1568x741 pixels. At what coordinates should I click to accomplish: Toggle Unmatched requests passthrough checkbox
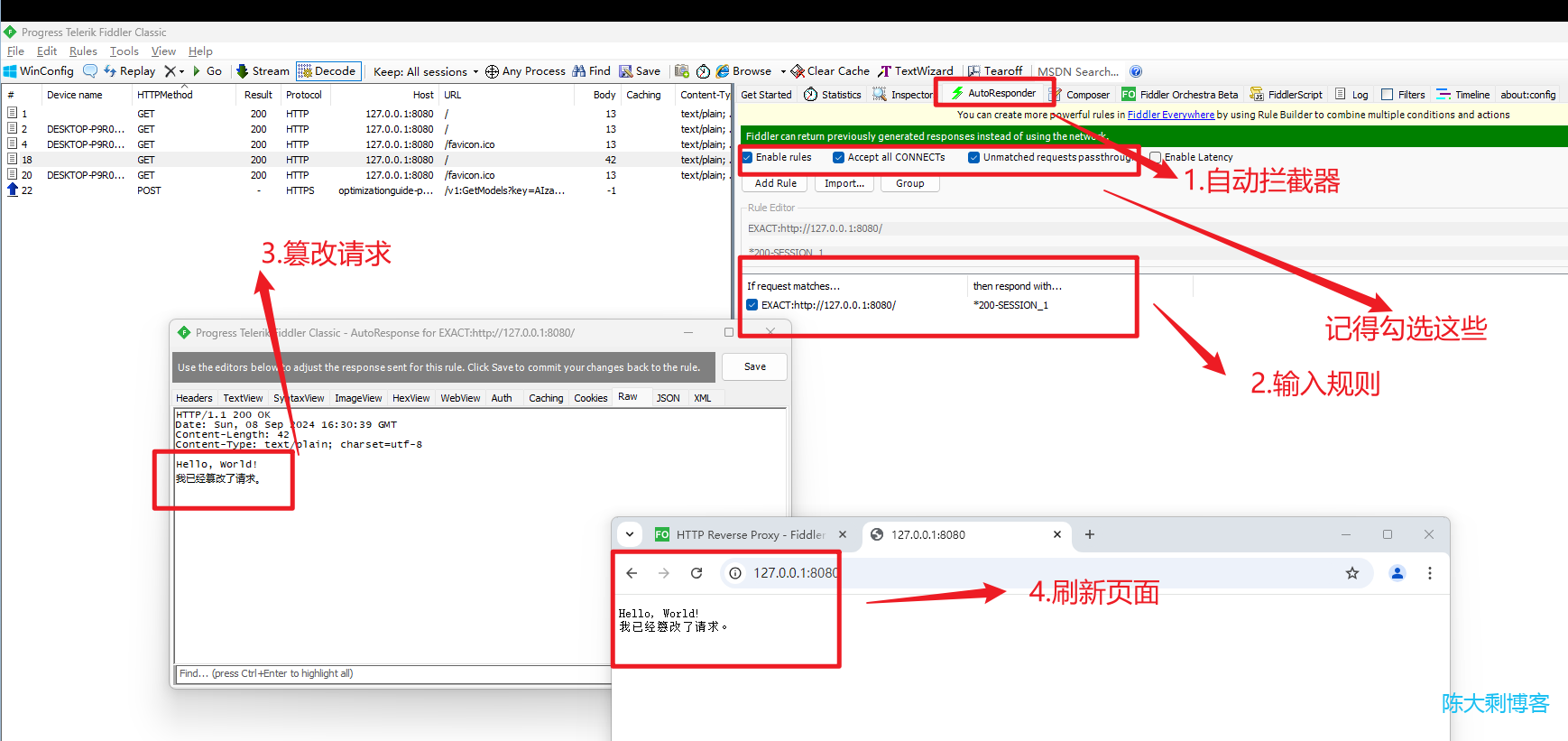[x=974, y=157]
